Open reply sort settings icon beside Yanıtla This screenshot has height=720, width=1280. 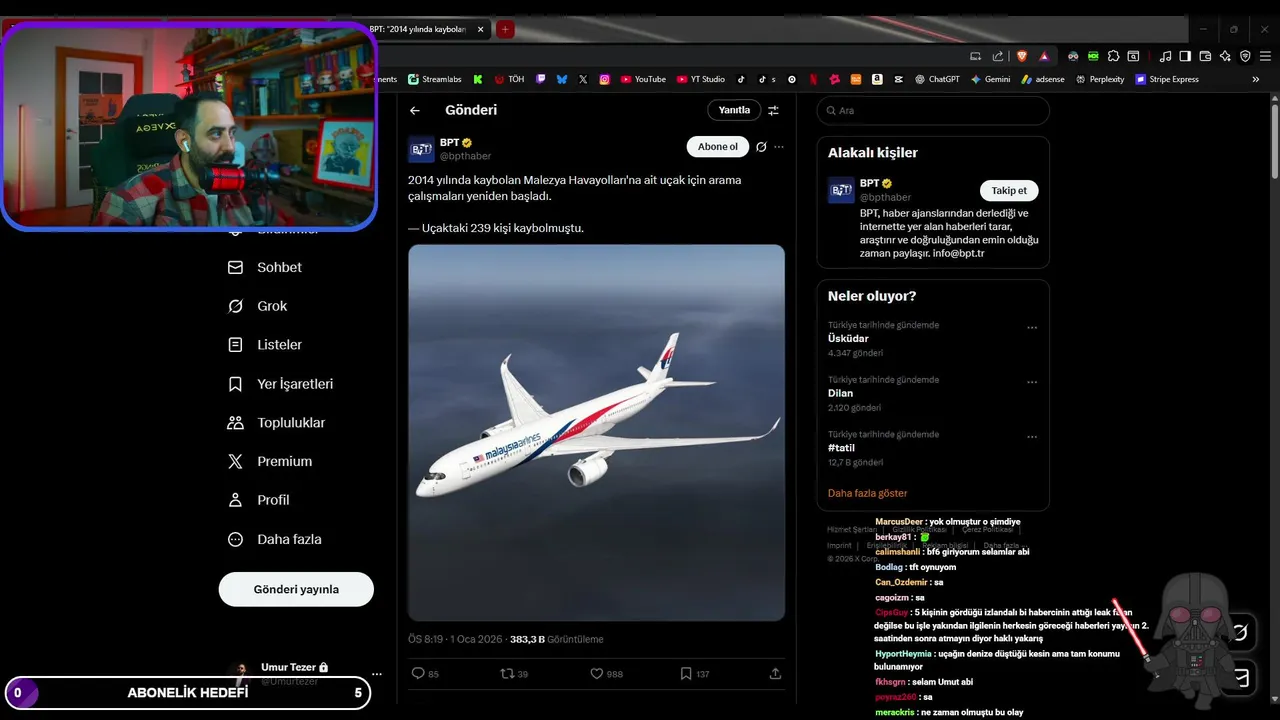773,111
